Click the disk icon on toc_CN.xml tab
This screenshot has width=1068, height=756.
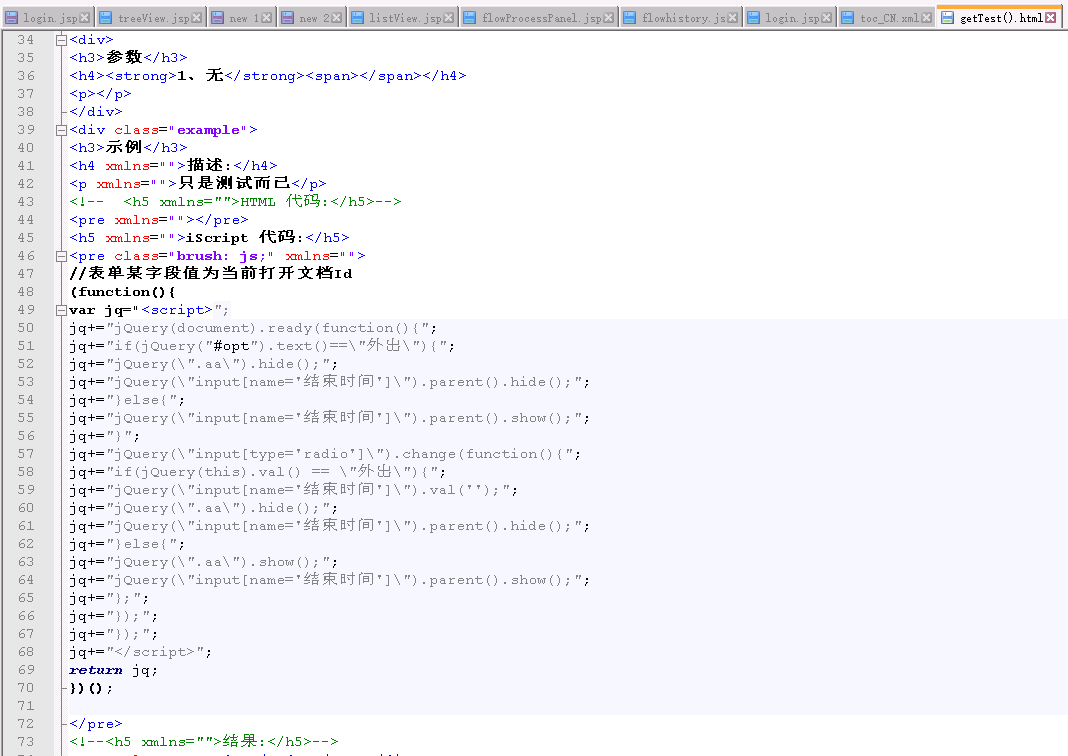[847, 18]
